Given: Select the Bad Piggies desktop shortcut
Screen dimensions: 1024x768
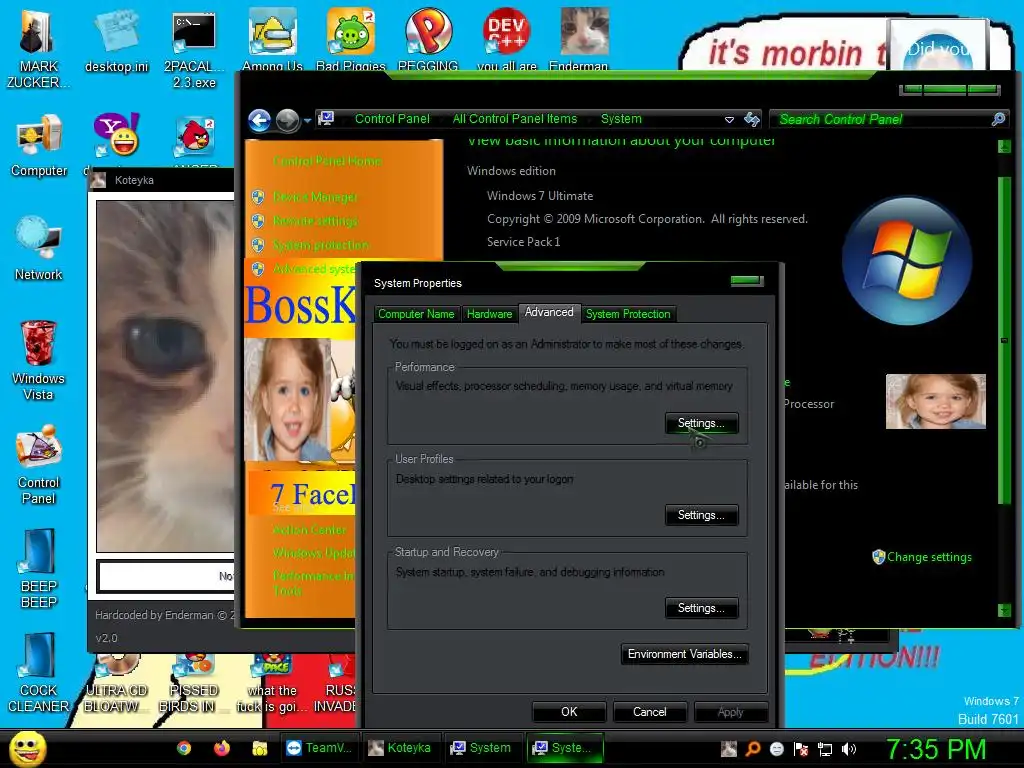Looking at the screenshot, I should click(351, 41).
